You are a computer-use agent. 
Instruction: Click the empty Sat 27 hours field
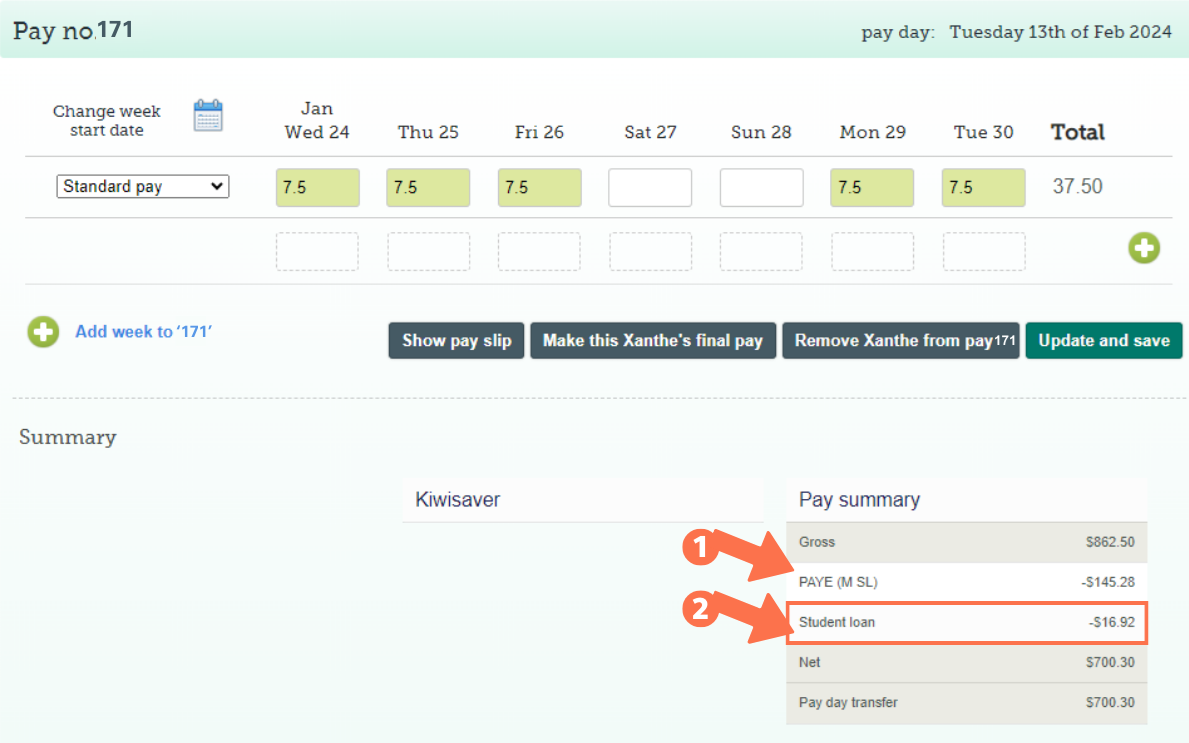click(x=650, y=188)
